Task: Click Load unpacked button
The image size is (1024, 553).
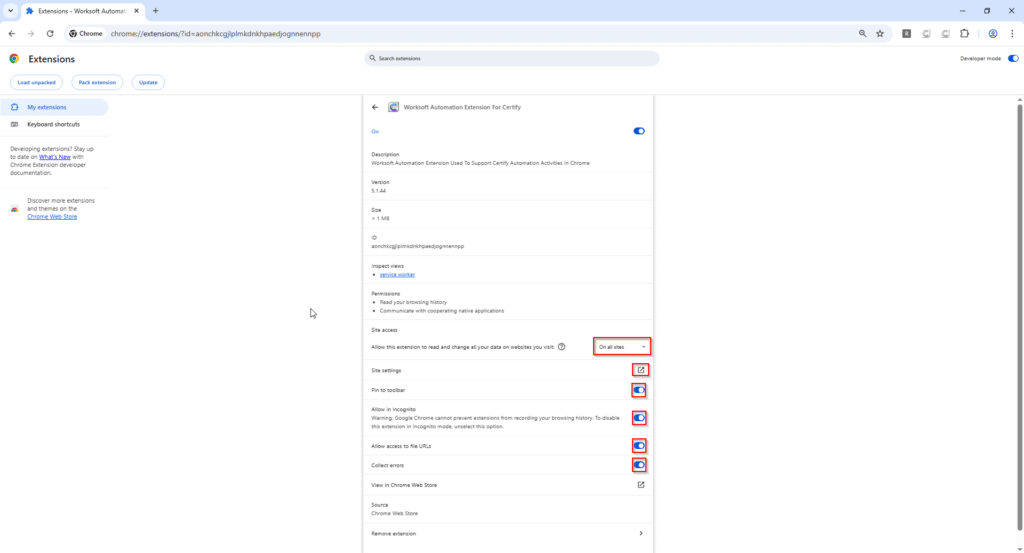Action: pos(37,82)
